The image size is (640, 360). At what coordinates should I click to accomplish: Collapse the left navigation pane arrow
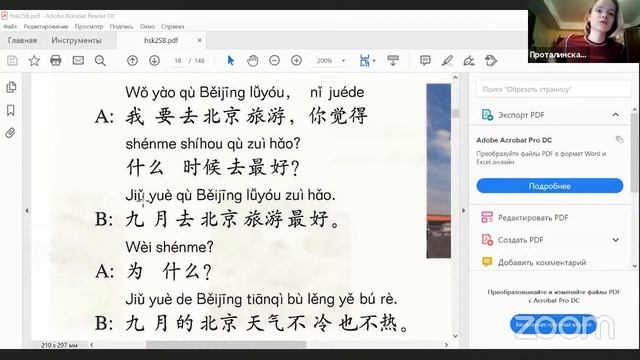point(27,211)
